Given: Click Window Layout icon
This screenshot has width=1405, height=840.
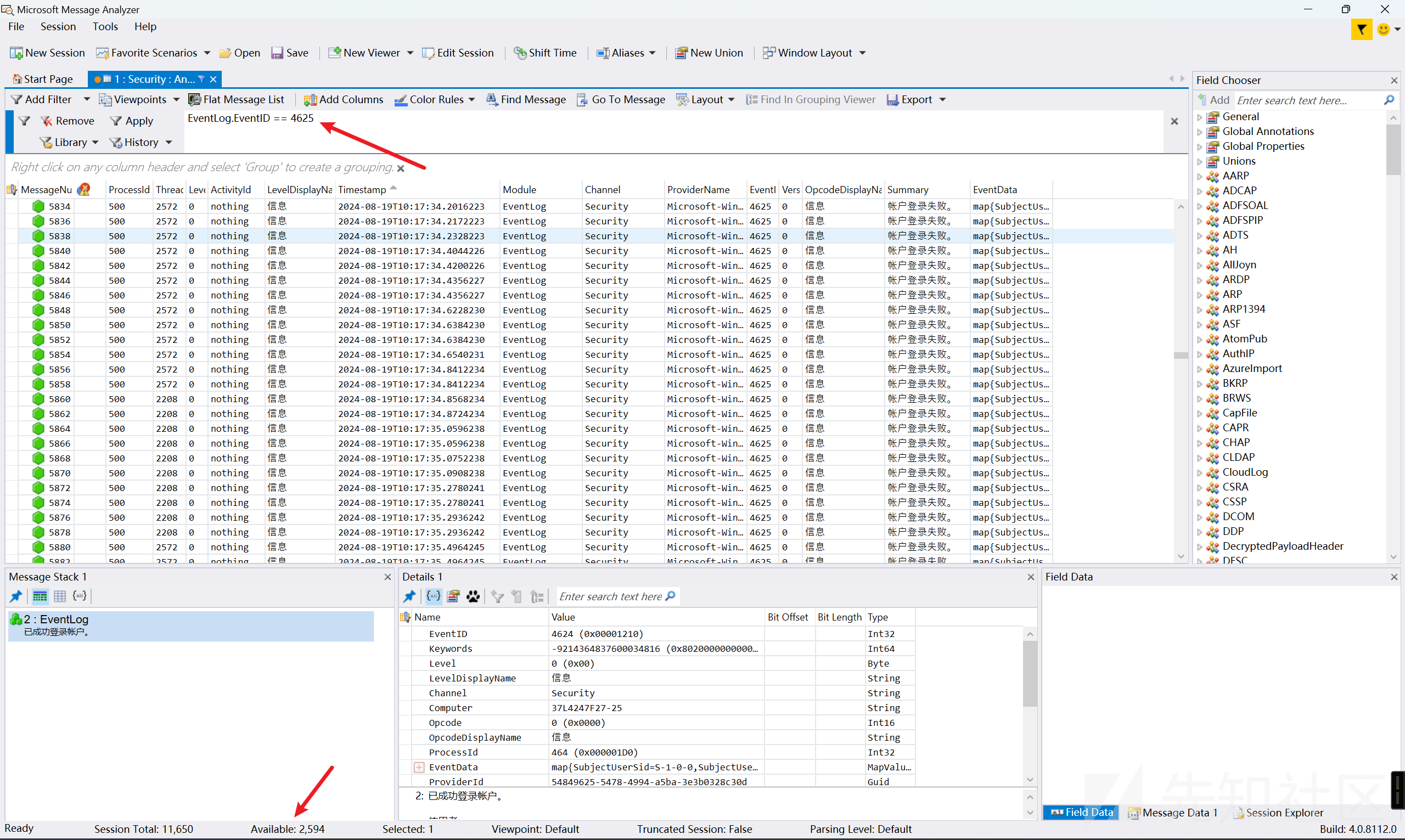Looking at the screenshot, I should 769,53.
